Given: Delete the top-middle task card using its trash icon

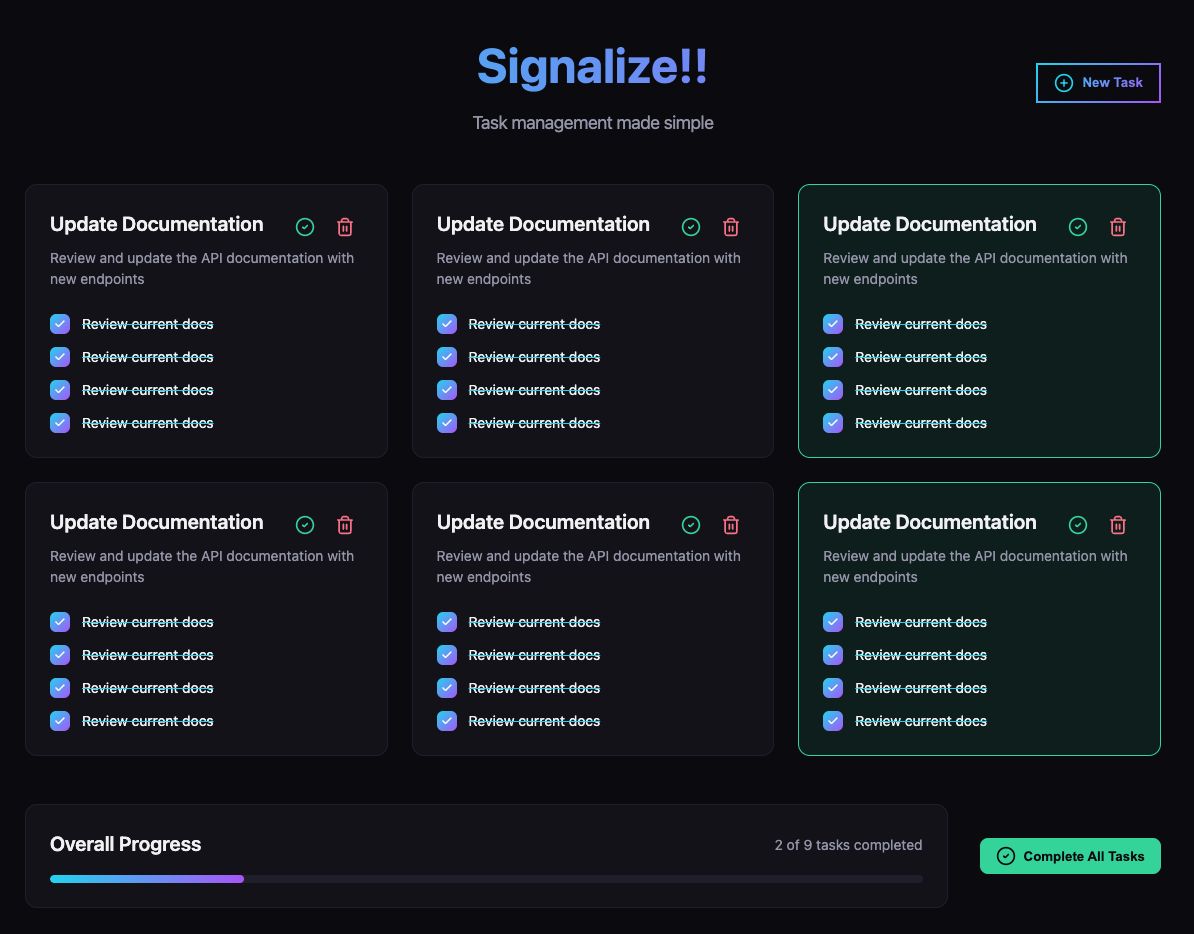Looking at the screenshot, I should coord(731,227).
